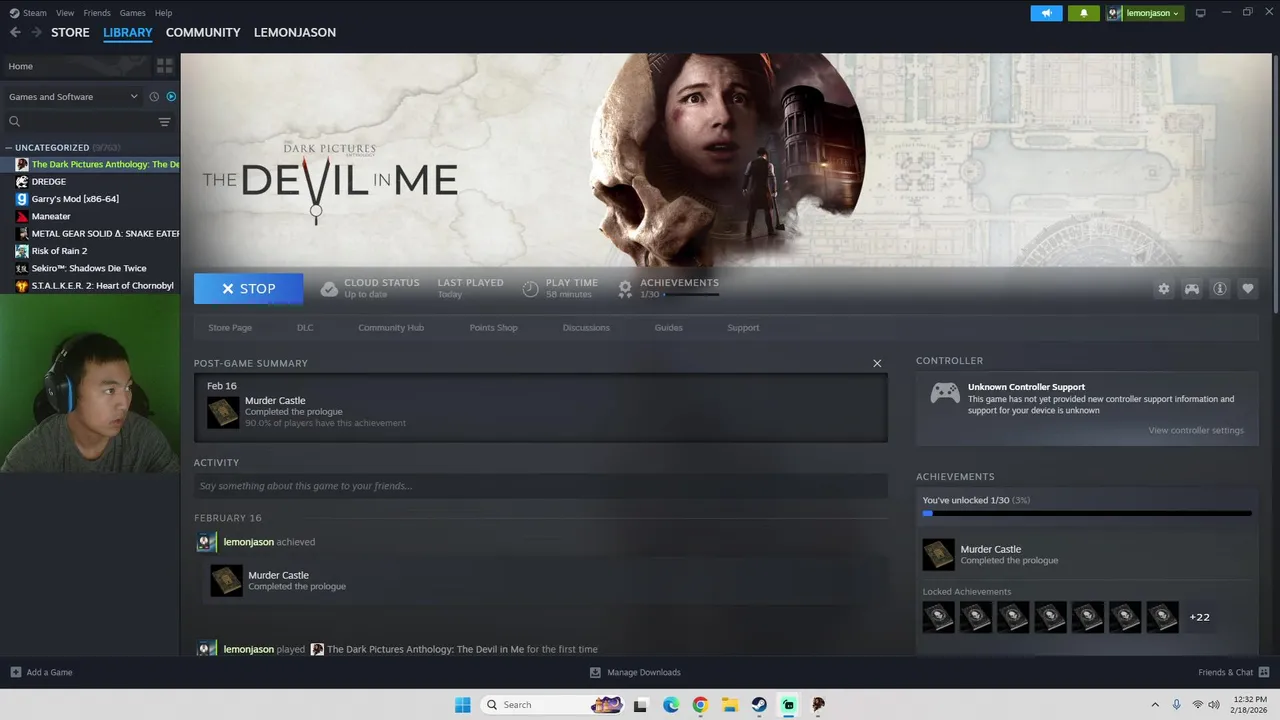Screen dimensions: 1280x720
Task: Open the Guides link
Action: pos(669,328)
